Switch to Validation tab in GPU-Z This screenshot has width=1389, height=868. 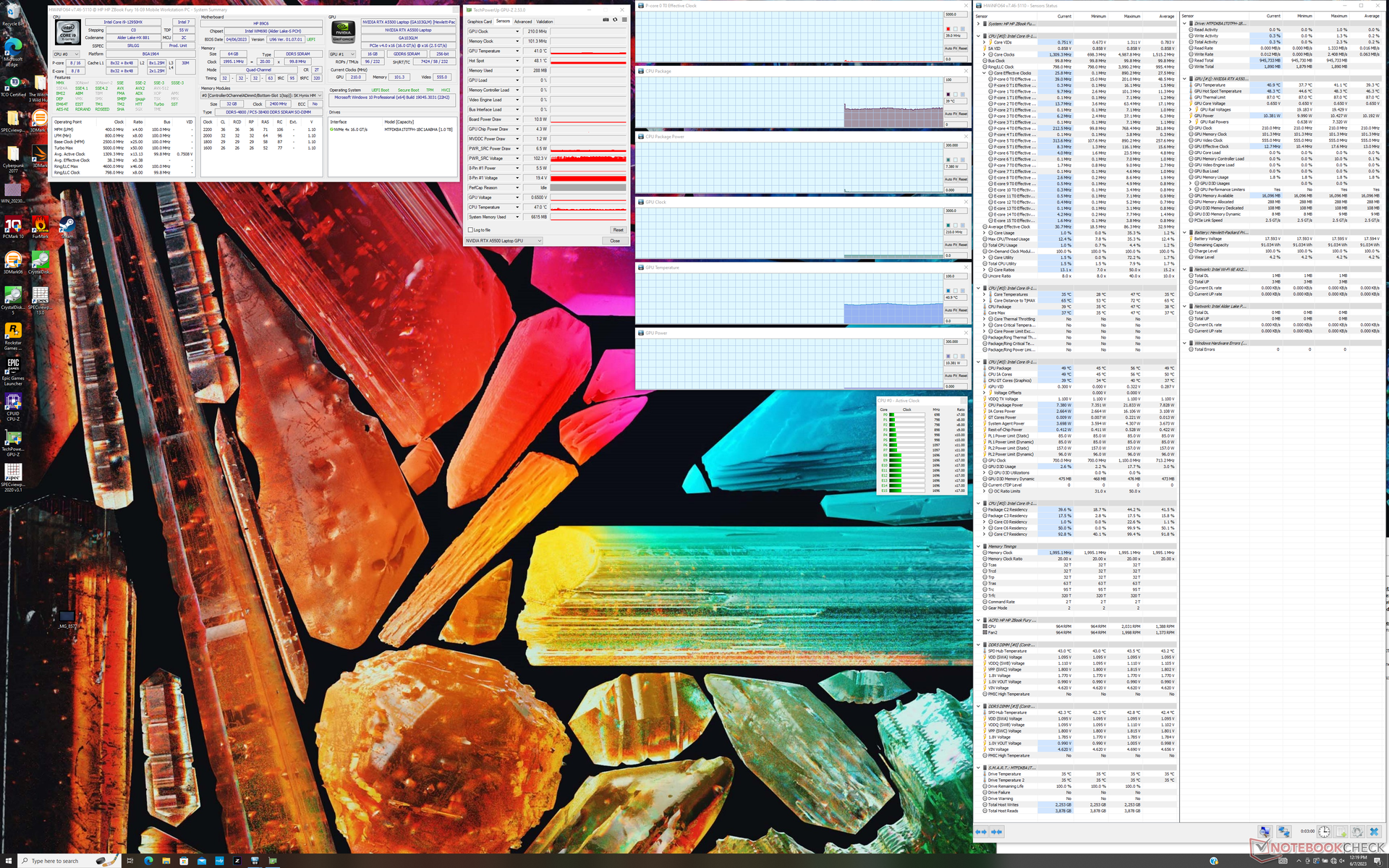[545, 22]
